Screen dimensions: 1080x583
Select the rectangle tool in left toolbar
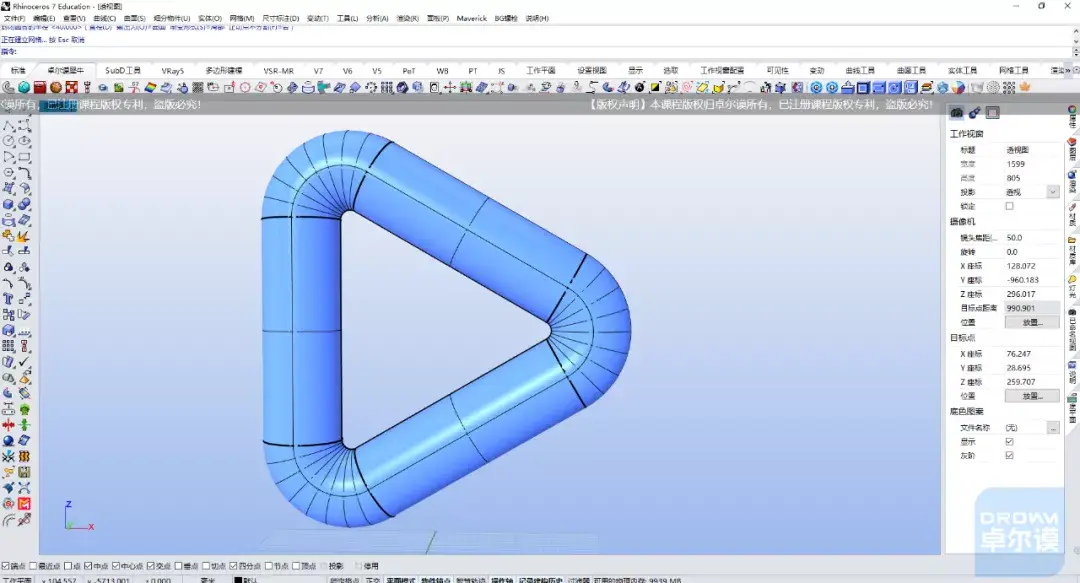(x=24, y=157)
